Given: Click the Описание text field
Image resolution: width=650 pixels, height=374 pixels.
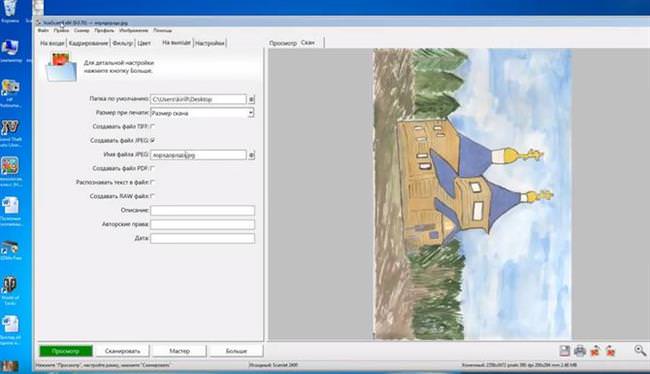Looking at the screenshot, I should click(x=202, y=210).
